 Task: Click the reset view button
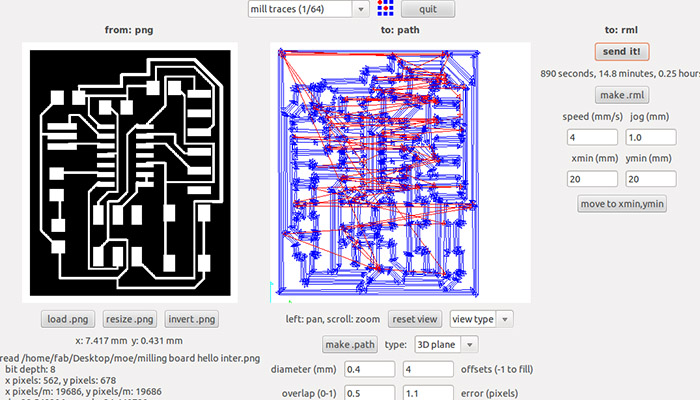[415, 319]
